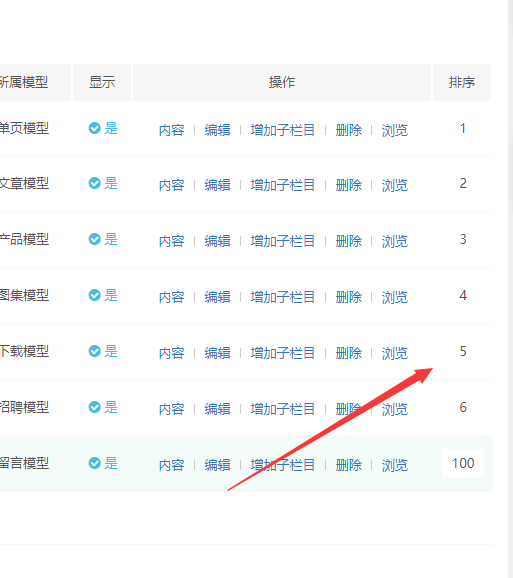The height and width of the screenshot is (578, 513).
Task: Toggle display check icon for 文章模型 row
Action: pyautogui.click(x=95, y=183)
